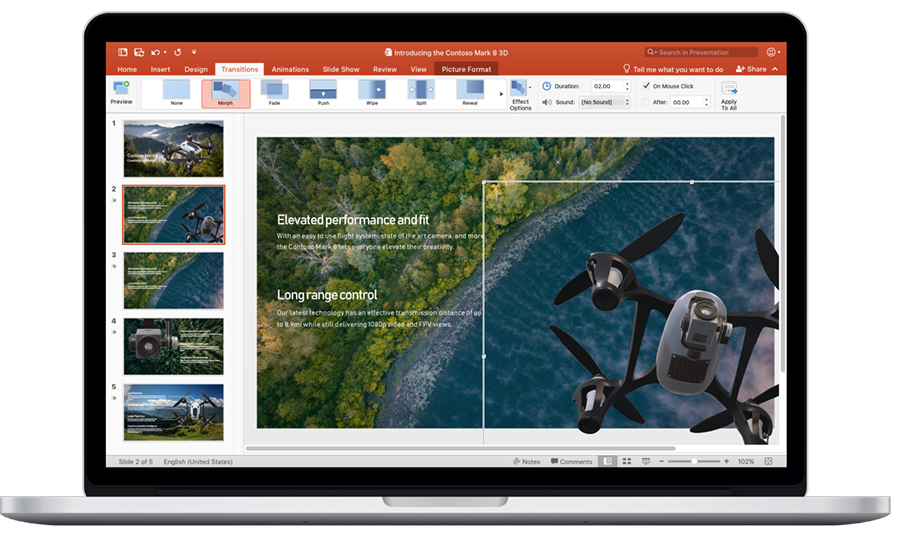Switch to the Picture Format tab
The height and width of the screenshot is (534, 900).
click(466, 69)
